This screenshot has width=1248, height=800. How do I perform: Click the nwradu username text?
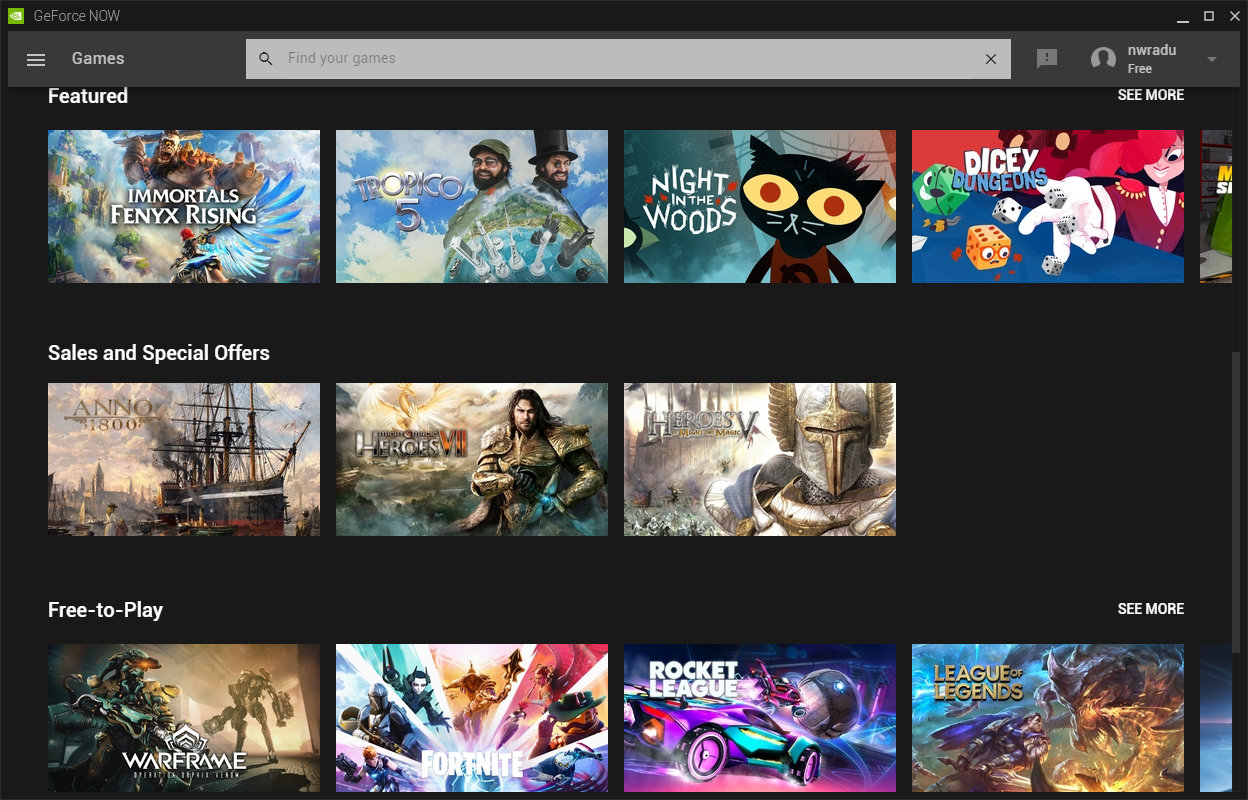pos(1152,50)
